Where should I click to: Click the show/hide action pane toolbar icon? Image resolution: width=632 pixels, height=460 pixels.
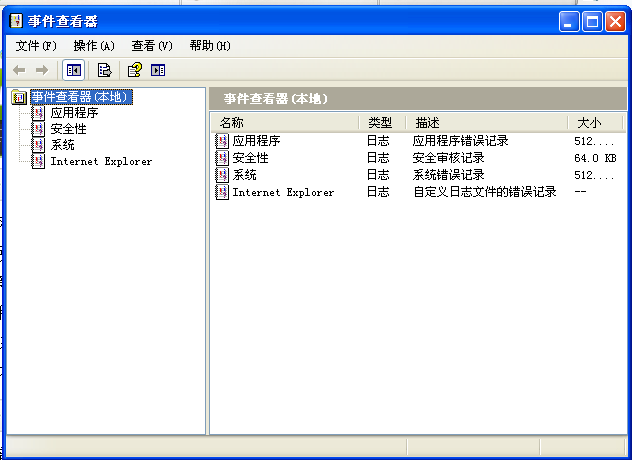point(158,70)
